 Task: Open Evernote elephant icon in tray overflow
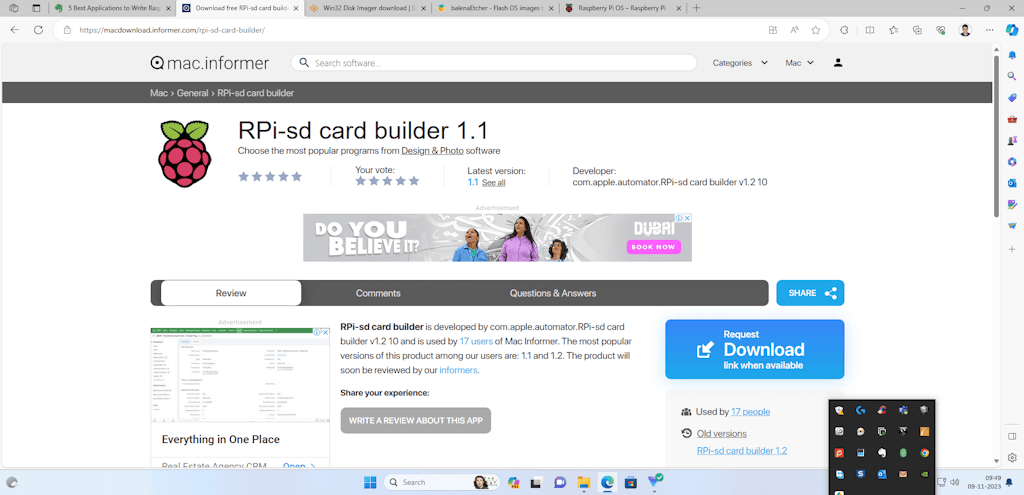coord(882,453)
